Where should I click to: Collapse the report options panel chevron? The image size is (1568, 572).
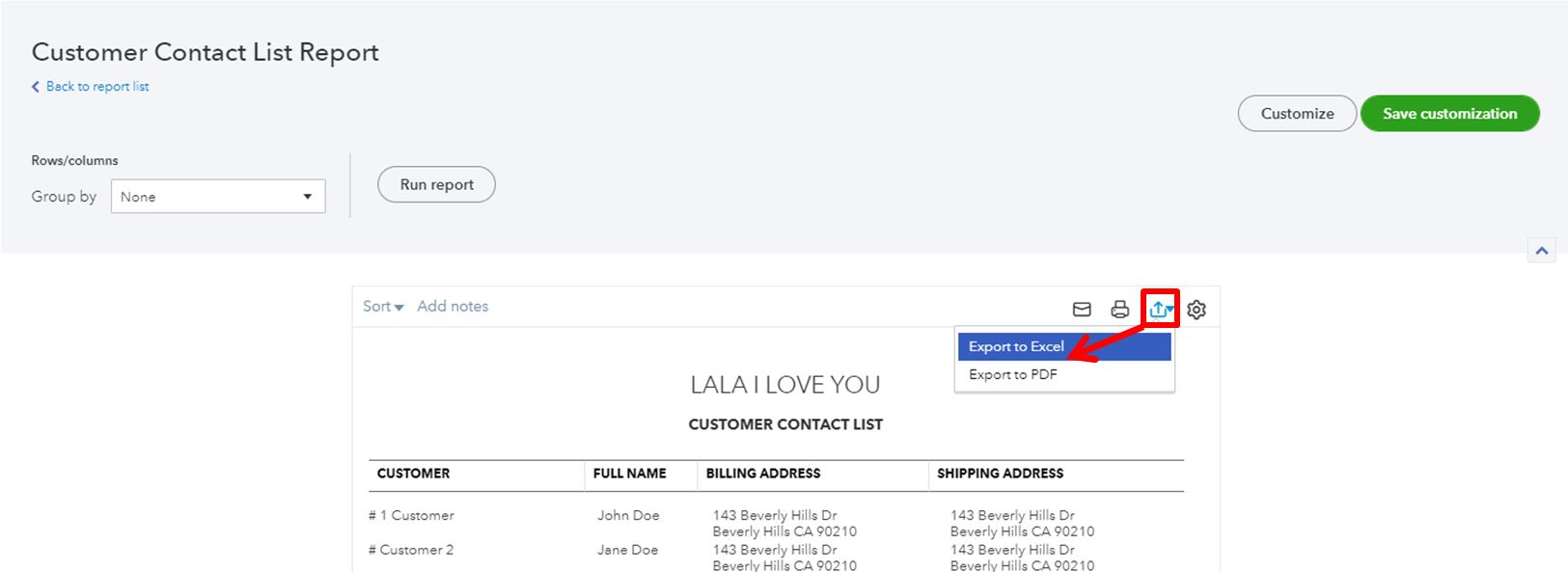[1542, 251]
